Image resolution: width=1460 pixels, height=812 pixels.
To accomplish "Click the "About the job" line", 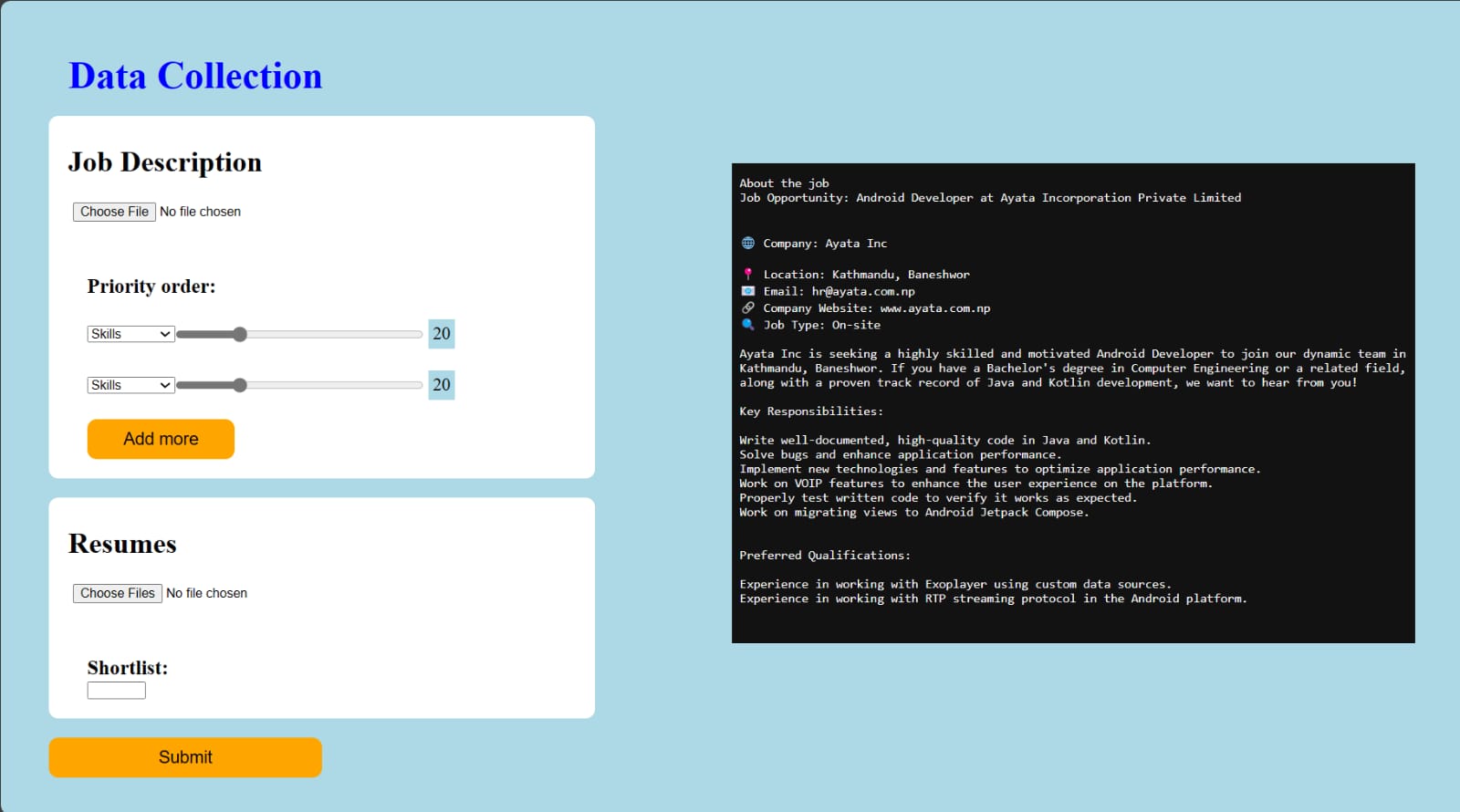I will 784,183.
